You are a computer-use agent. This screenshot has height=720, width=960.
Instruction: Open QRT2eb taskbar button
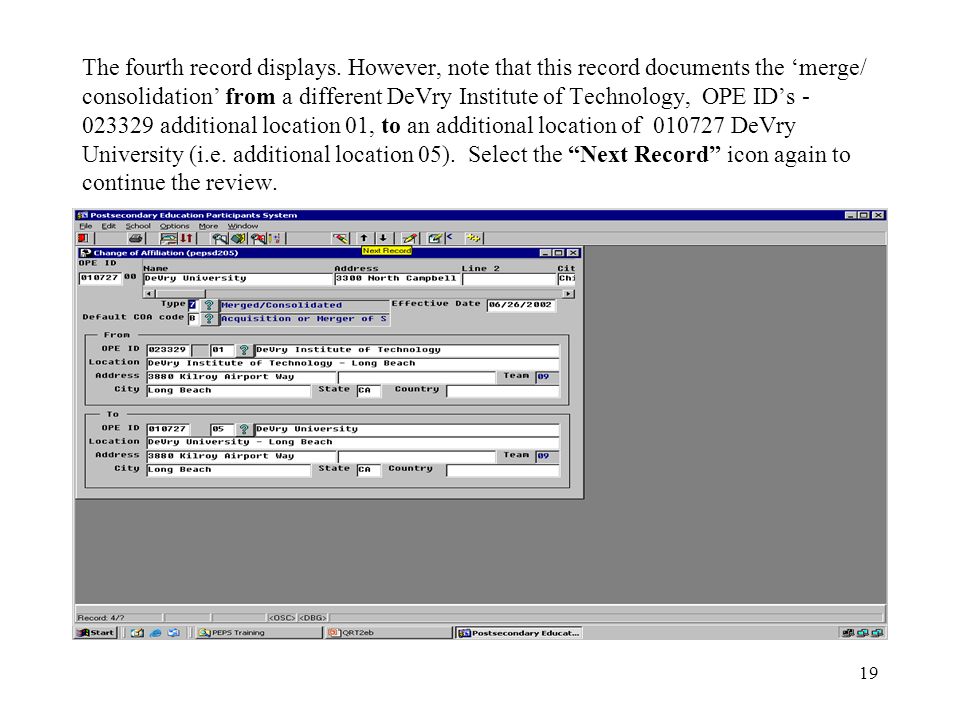pos(388,632)
